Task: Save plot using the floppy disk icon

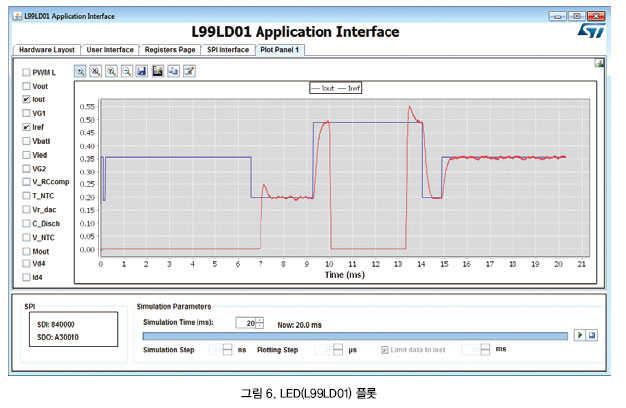Action: (x=142, y=71)
